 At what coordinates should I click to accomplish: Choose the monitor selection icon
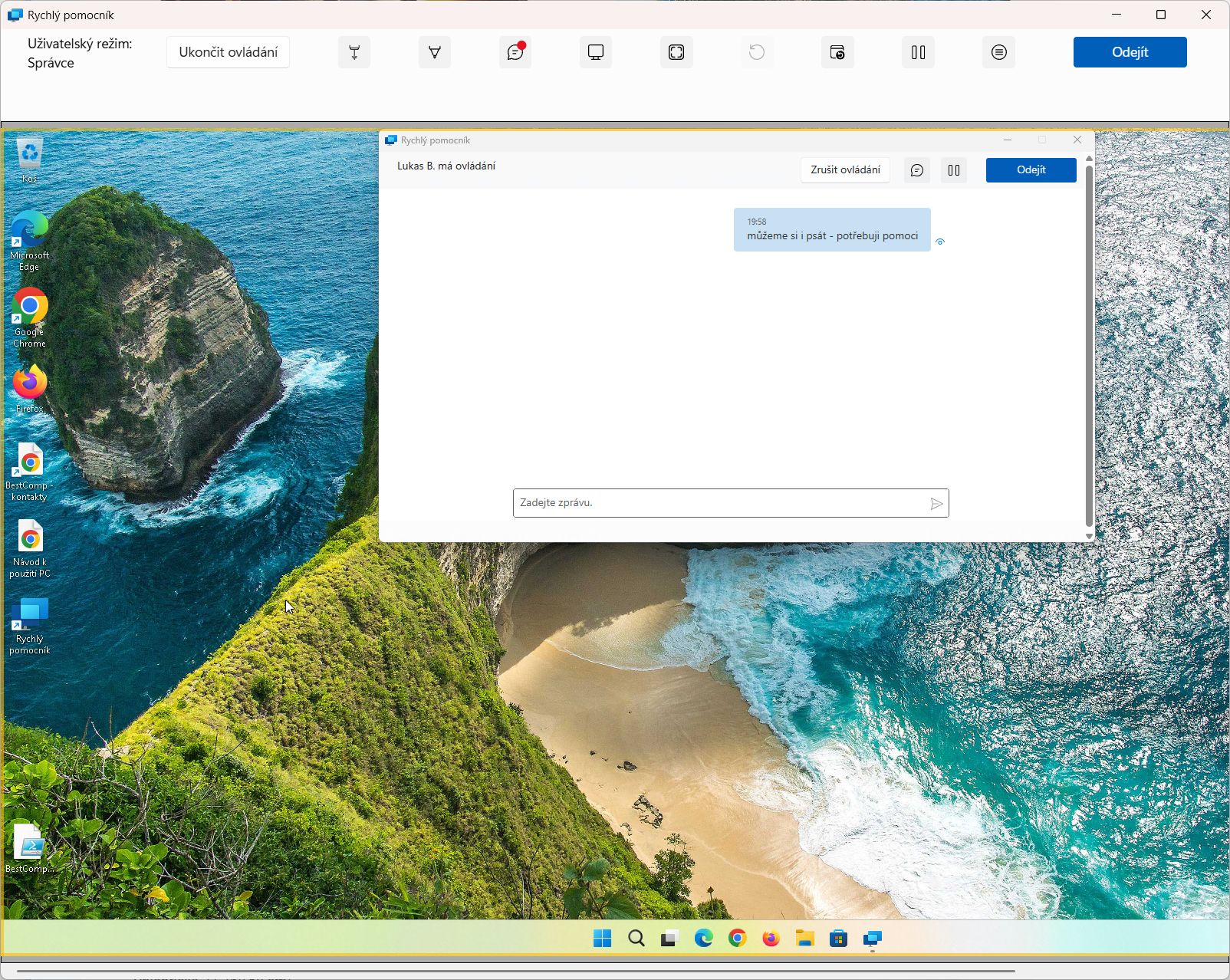[596, 52]
